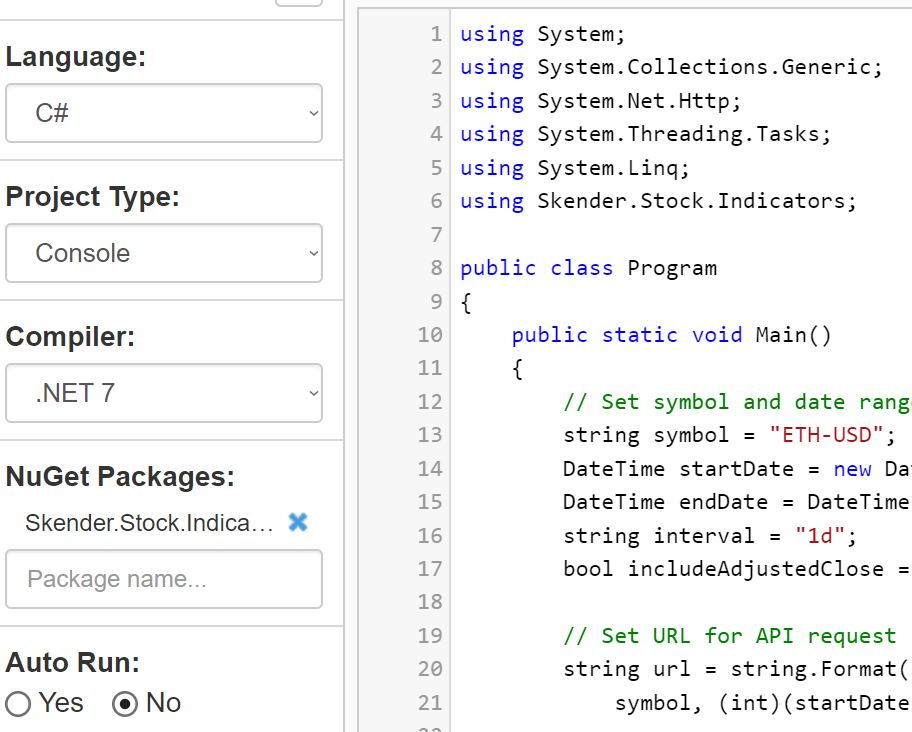Screen dimensions: 912x732
Task: Select Yes for Auto Run
Action: click(x=18, y=704)
